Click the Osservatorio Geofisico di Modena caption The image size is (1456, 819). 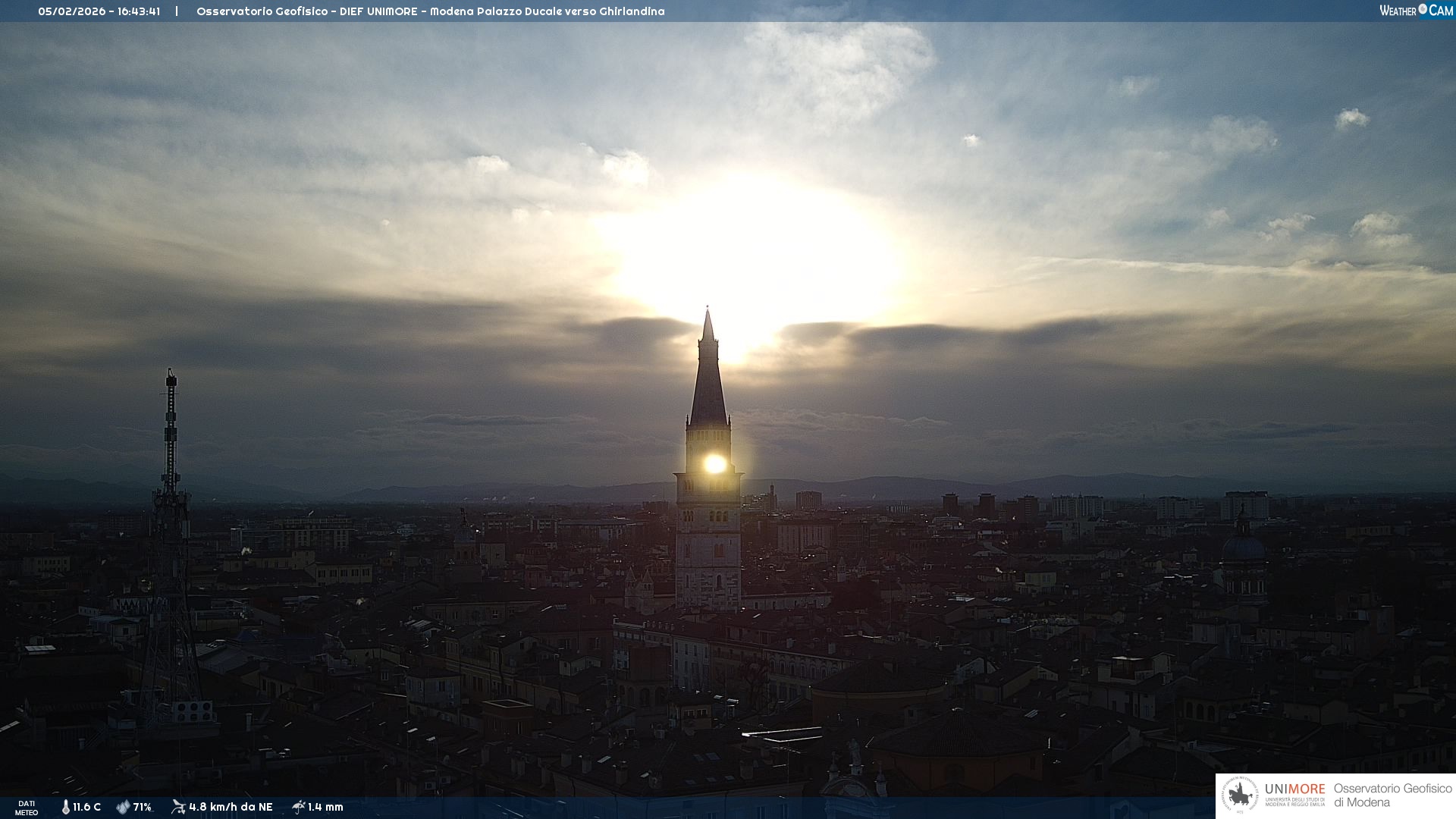pyautogui.click(x=1392, y=795)
